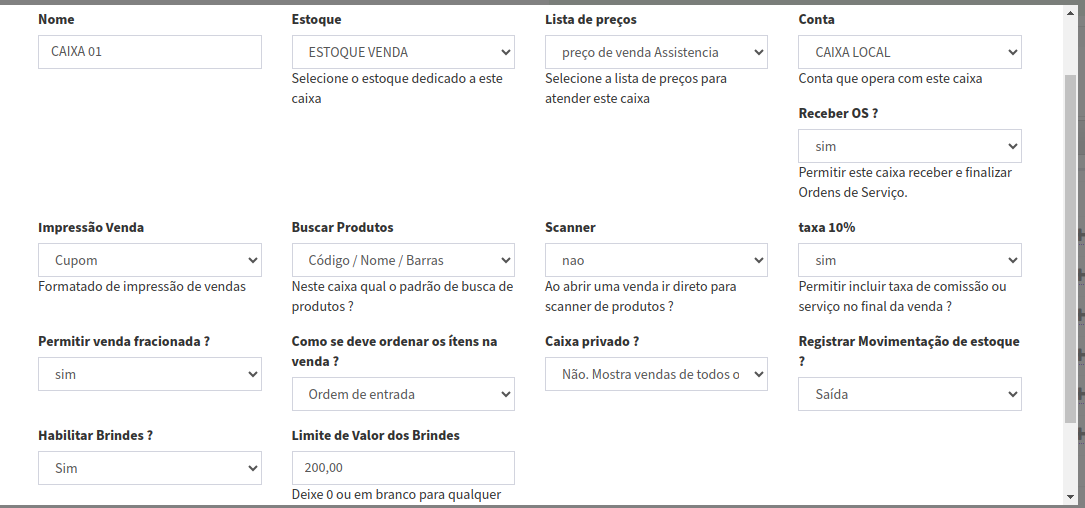Expand the Impressão Venda dropdown
The height and width of the screenshot is (508, 1085).
click(150, 260)
